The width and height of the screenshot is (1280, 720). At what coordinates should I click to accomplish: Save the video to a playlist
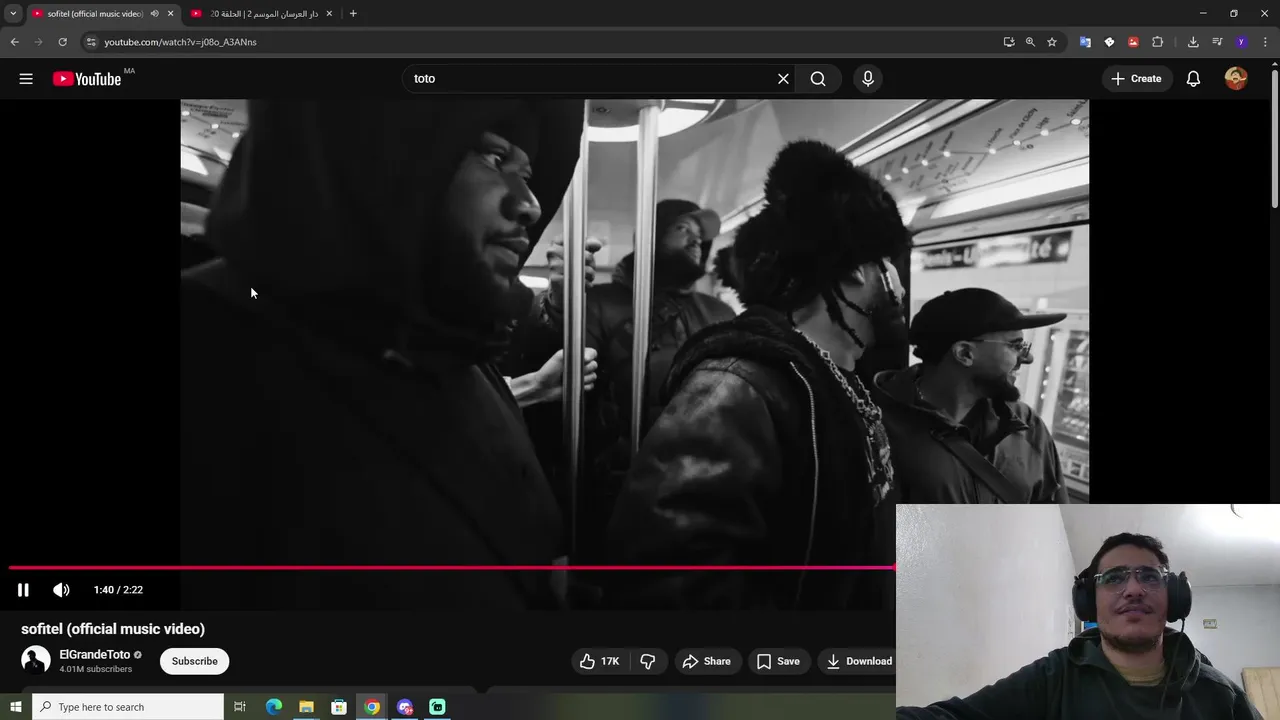tap(778, 661)
